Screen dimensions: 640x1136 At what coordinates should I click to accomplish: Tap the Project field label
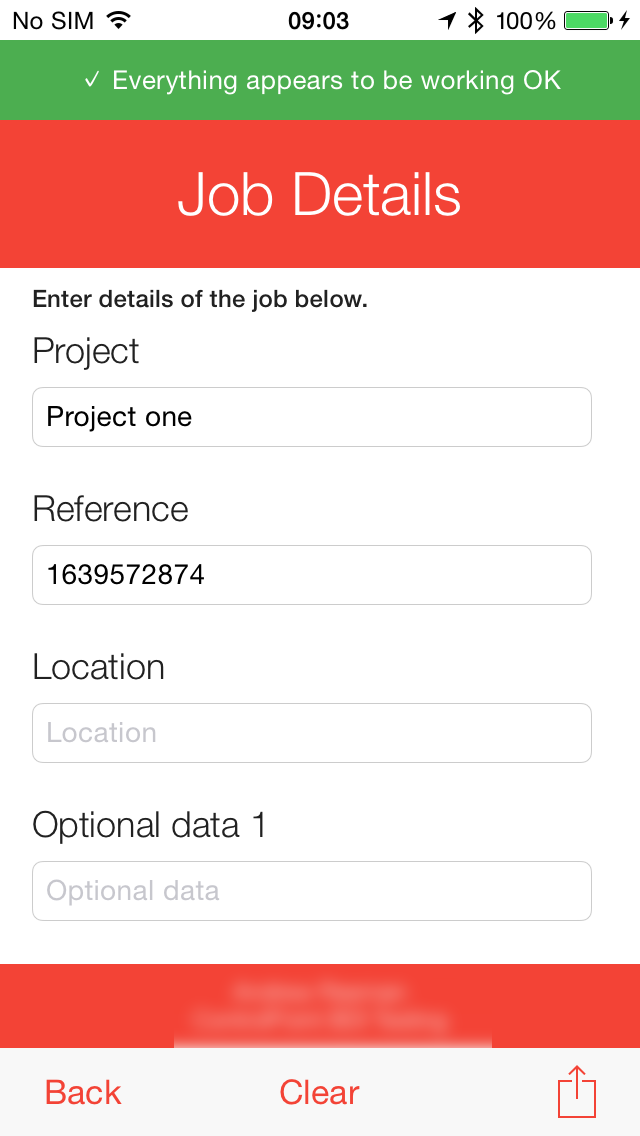86,351
